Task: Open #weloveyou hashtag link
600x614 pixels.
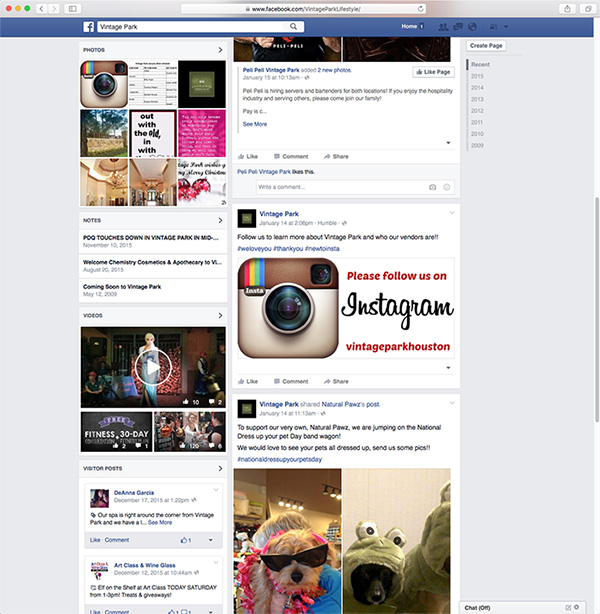Action: point(254,249)
